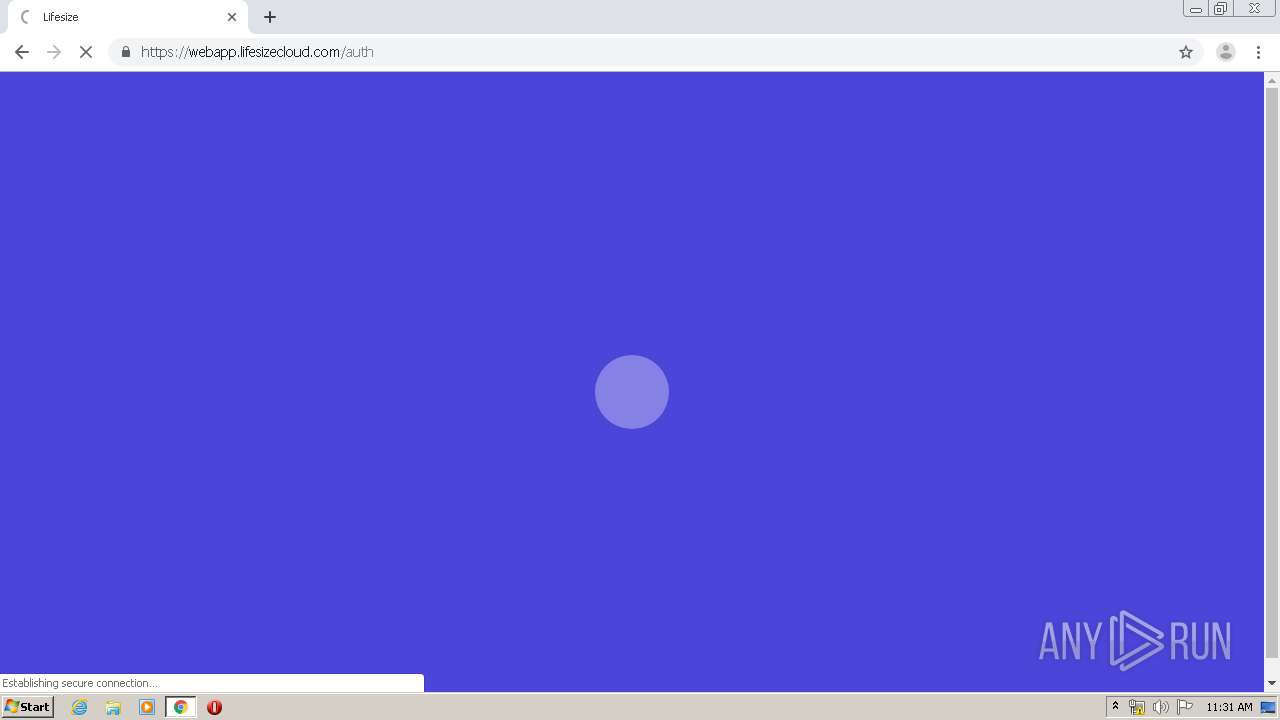Image resolution: width=1280 pixels, height=720 pixels.
Task: Open Chrome's three-dot menu
Action: point(1258,52)
